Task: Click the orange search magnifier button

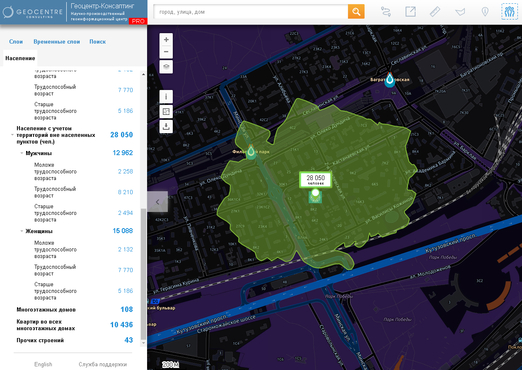Action: point(356,12)
